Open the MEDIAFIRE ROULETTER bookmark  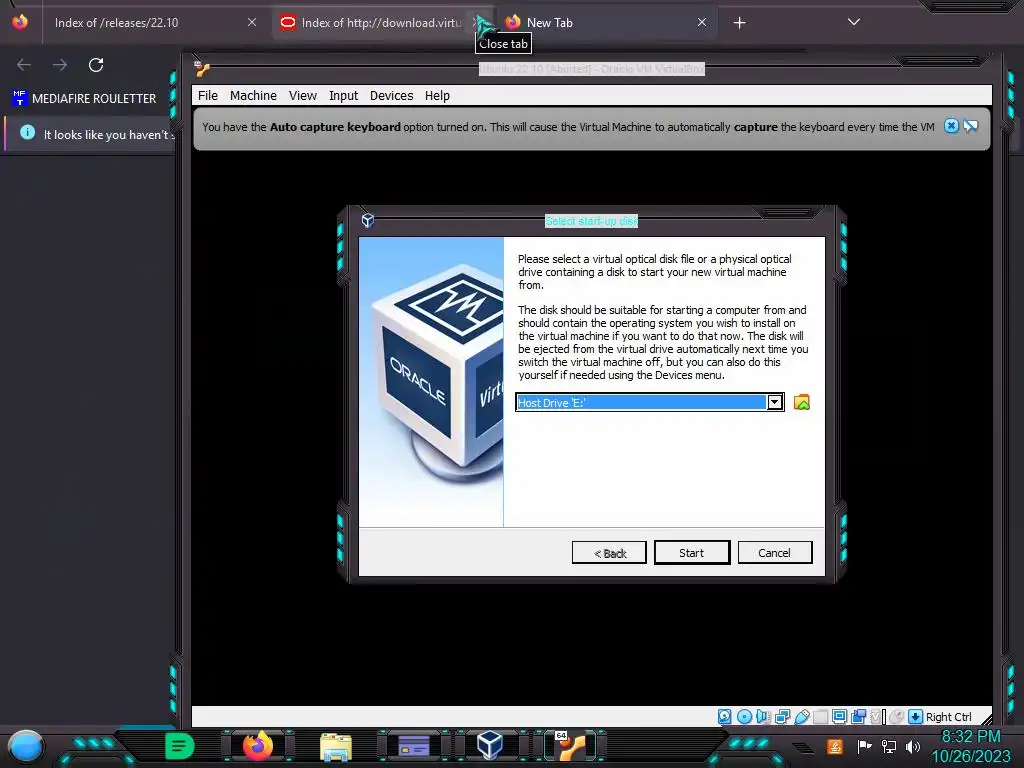84,99
